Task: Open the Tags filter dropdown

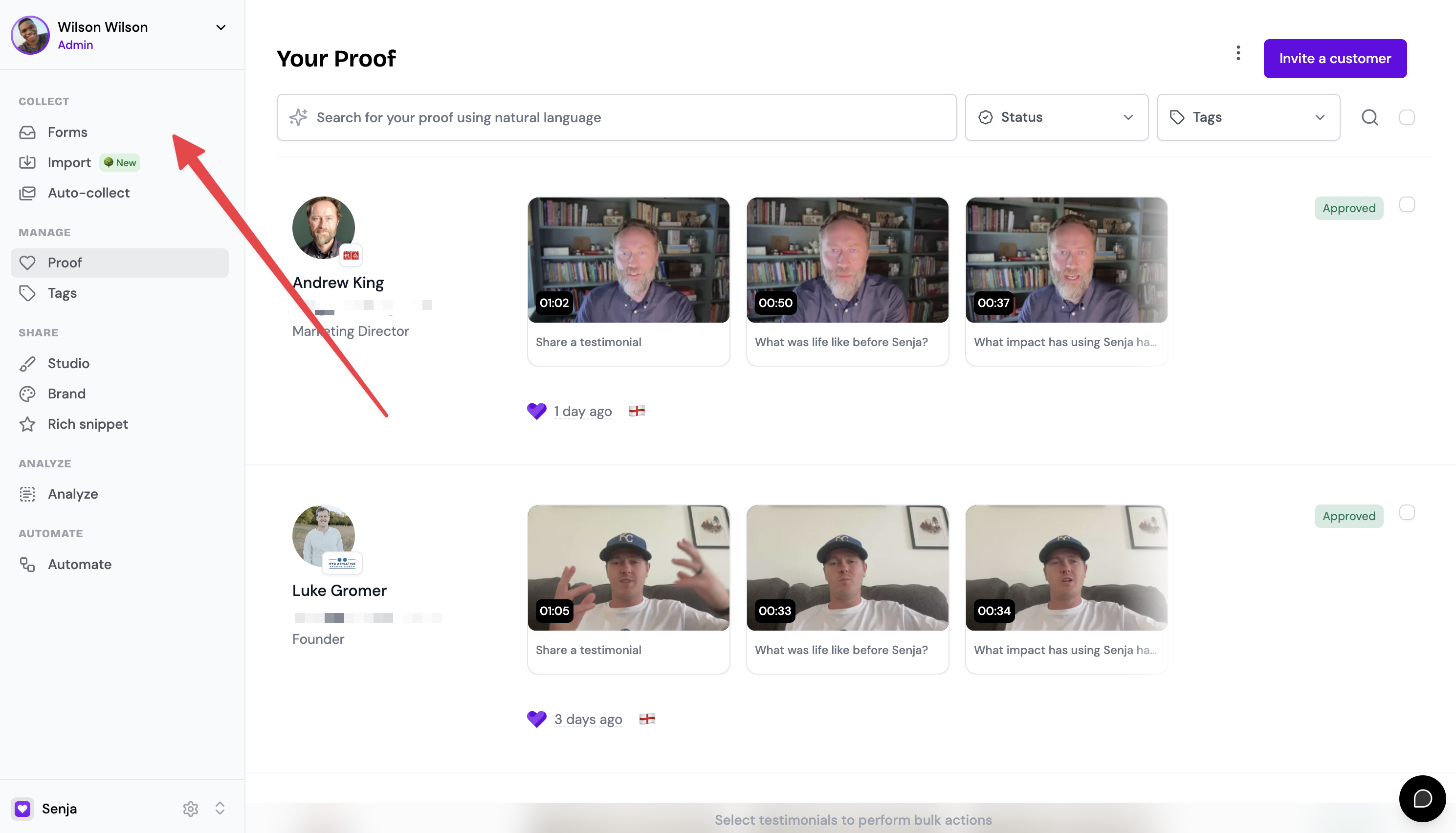Action: pyautogui.click(x=1248, y=117)
